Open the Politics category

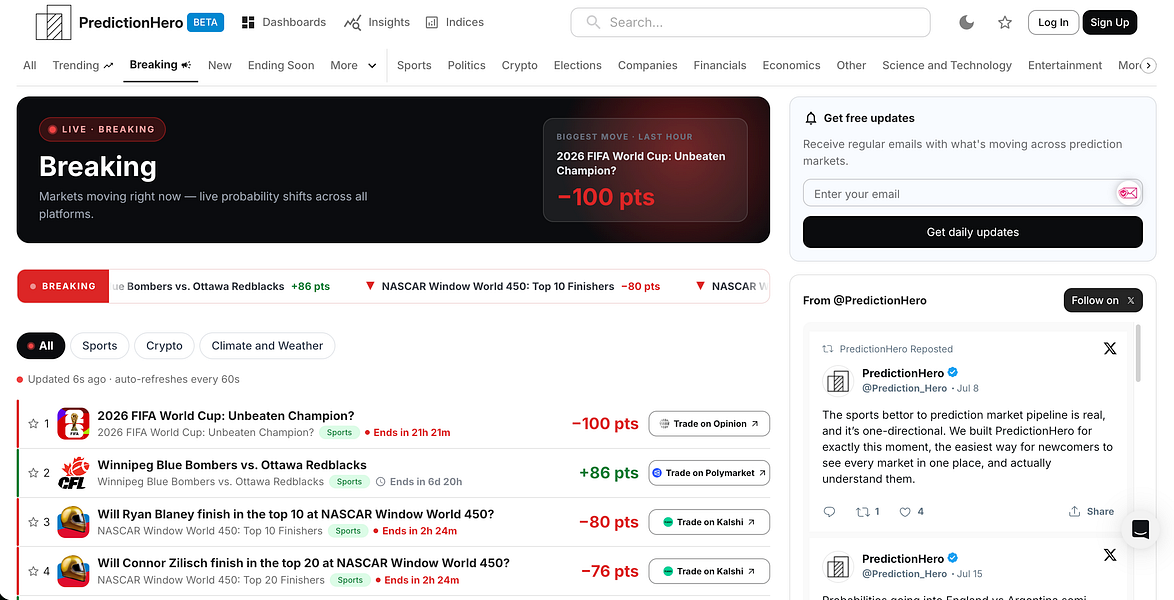pyautogui.click(x=466, y=65)
